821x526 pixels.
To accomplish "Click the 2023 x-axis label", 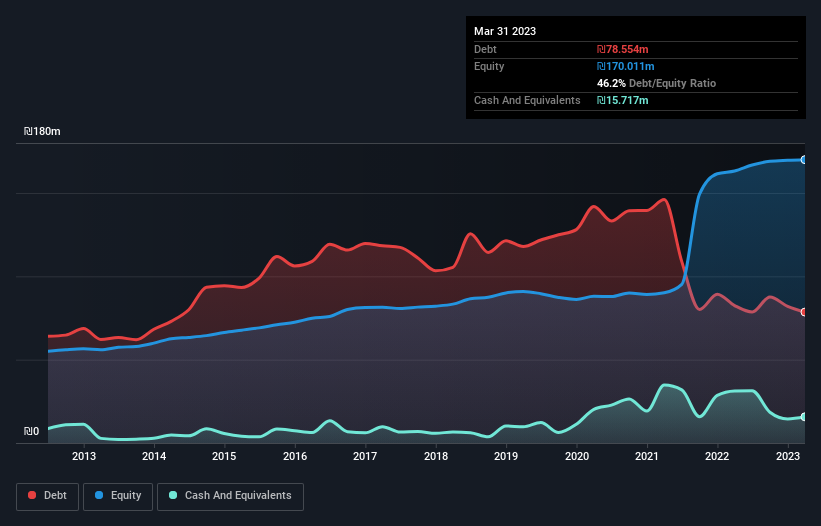I will click(787, 456).
